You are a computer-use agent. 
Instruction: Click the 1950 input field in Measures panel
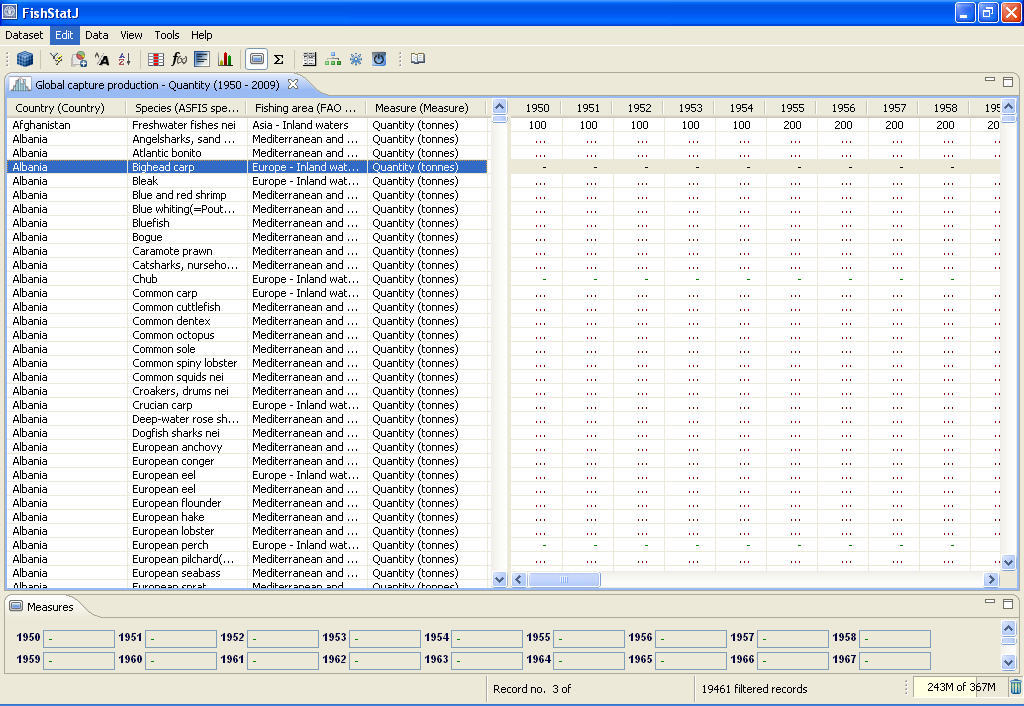click(x=79, y=638)
